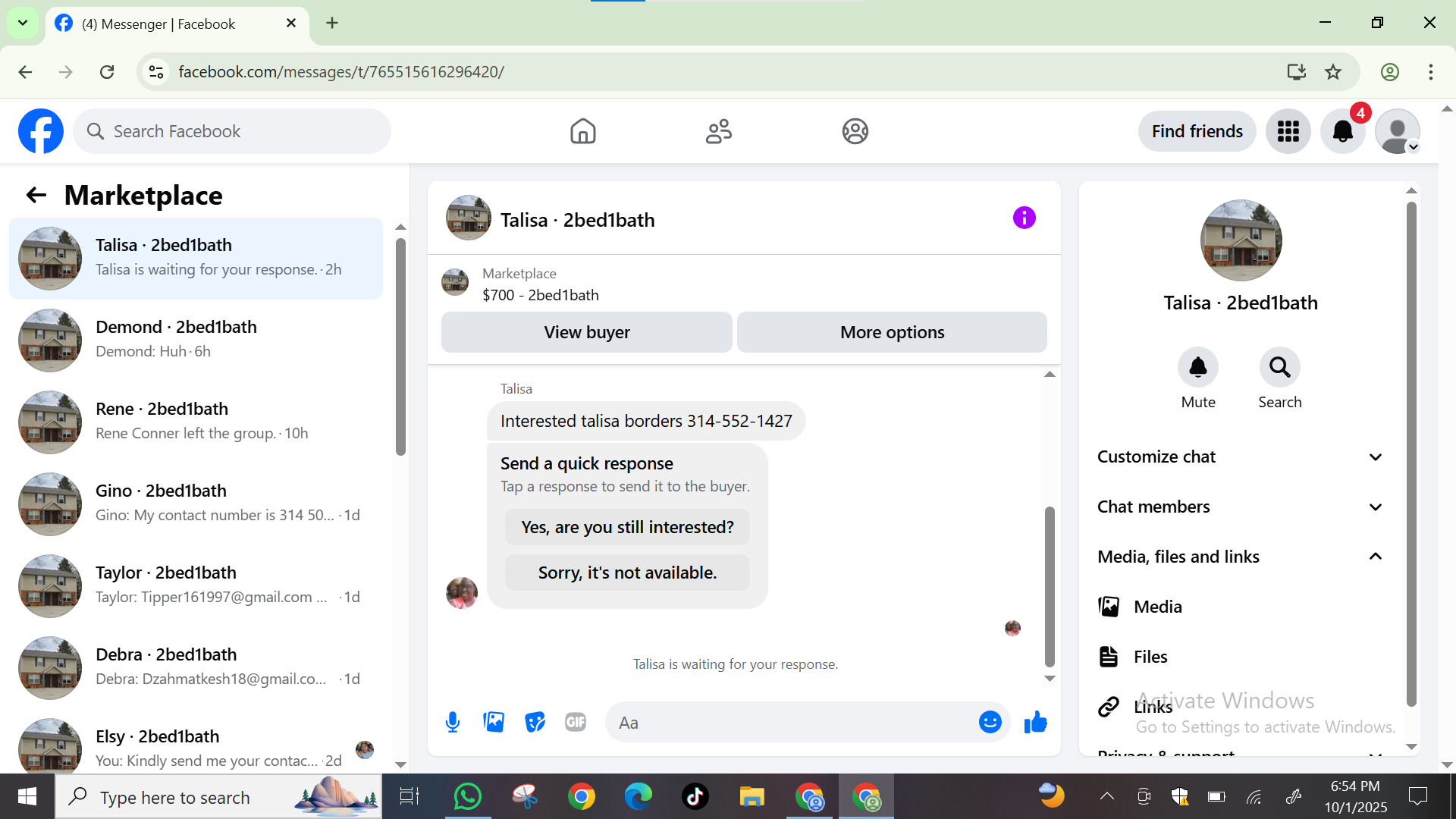
Task: Open the Demond · 2bed1bath conversation
Action: (196, 340)
